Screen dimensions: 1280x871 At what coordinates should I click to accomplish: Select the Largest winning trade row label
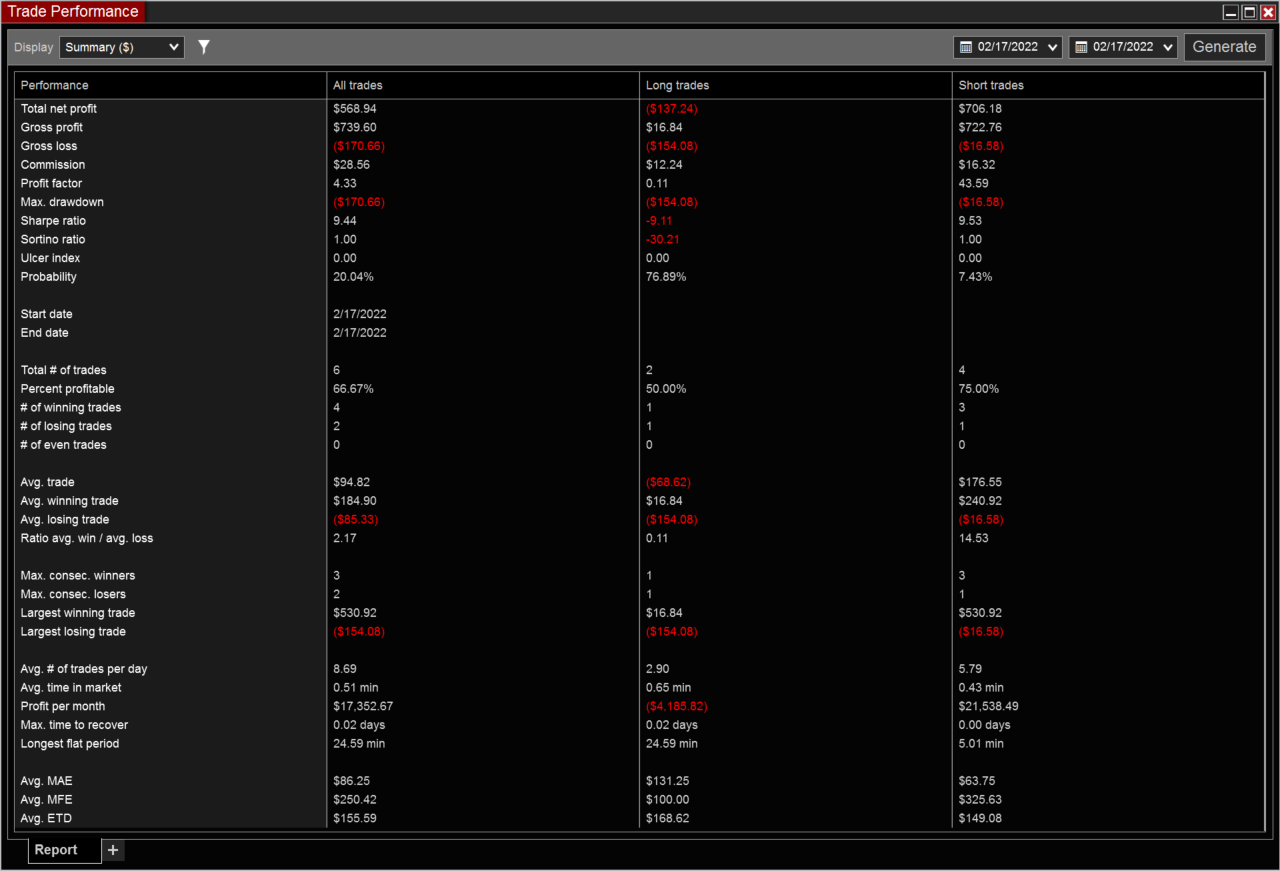tap(78, 613)
